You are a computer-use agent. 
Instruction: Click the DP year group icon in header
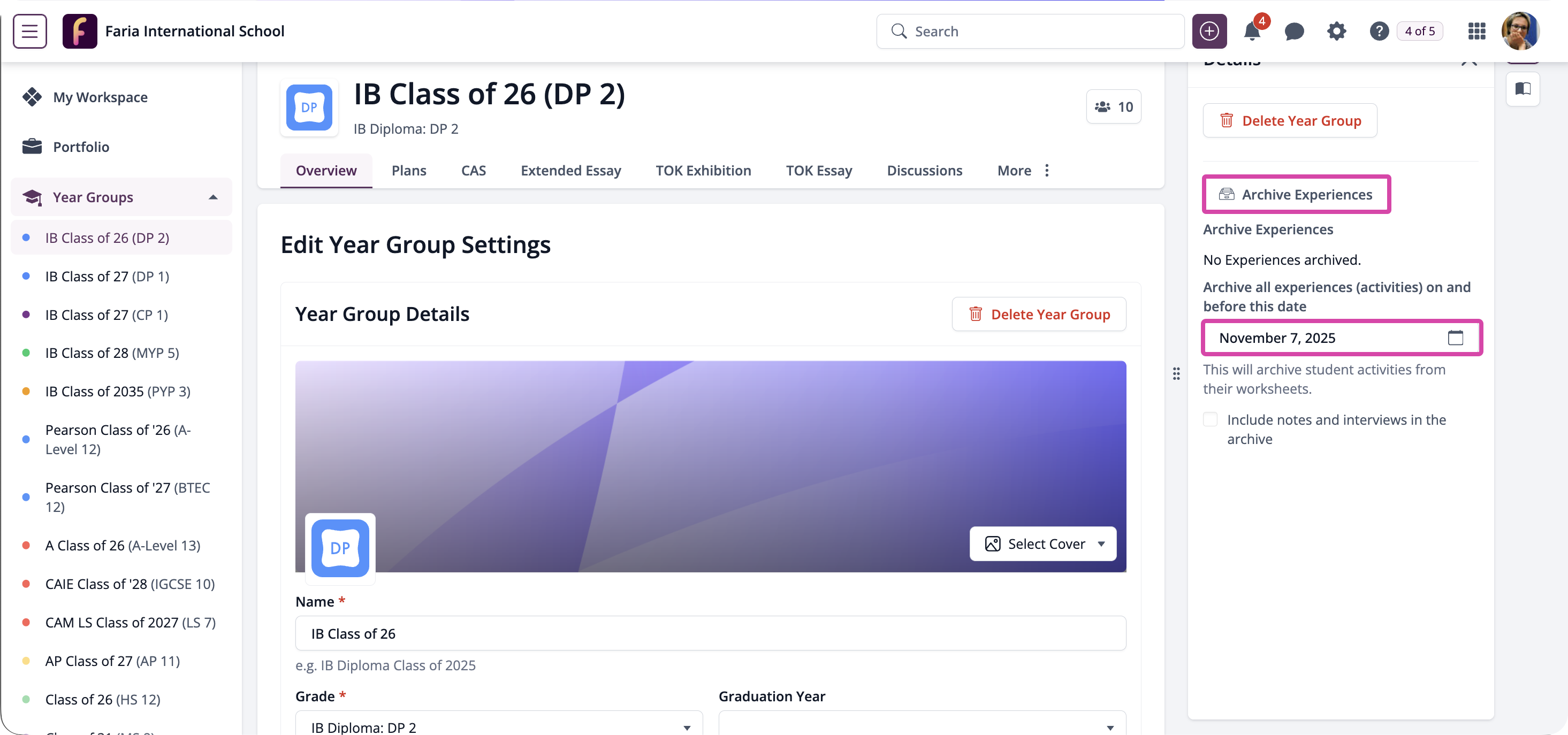coord(309,108)
